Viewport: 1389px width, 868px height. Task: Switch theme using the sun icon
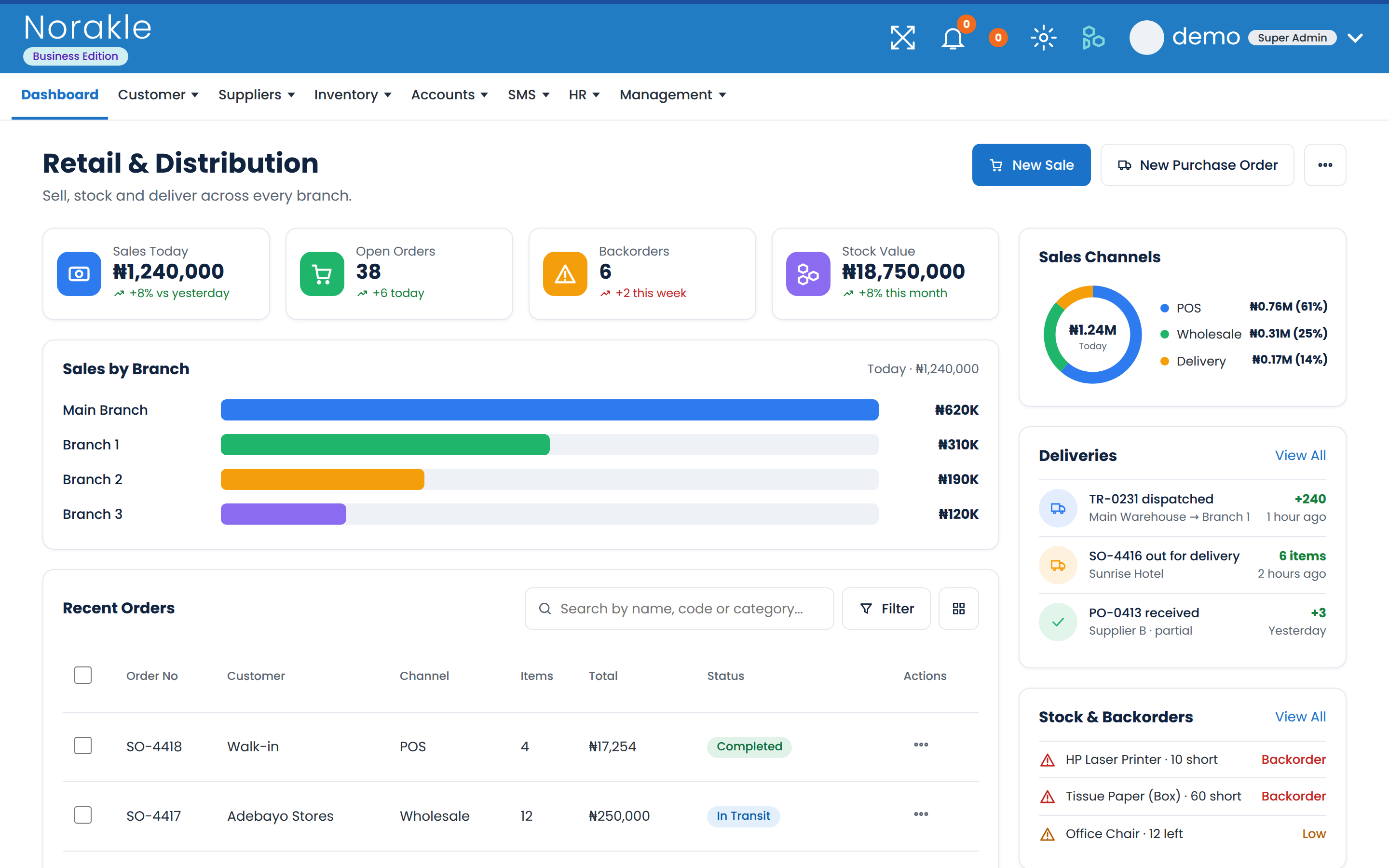(1044, 38)
